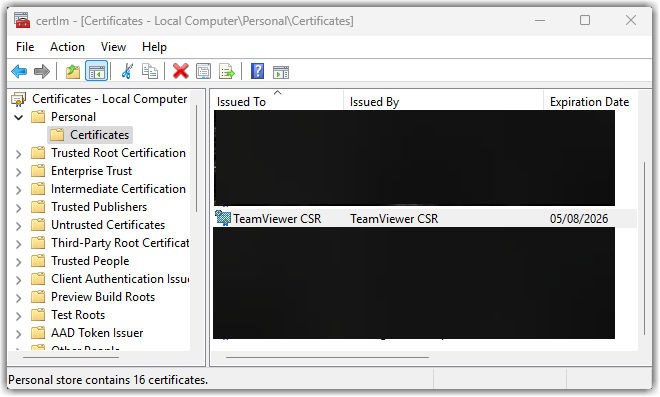This screenshot has height=397, width=660.
Task: Click the certificate list vertical scrollbar
Action: (644, 248)
